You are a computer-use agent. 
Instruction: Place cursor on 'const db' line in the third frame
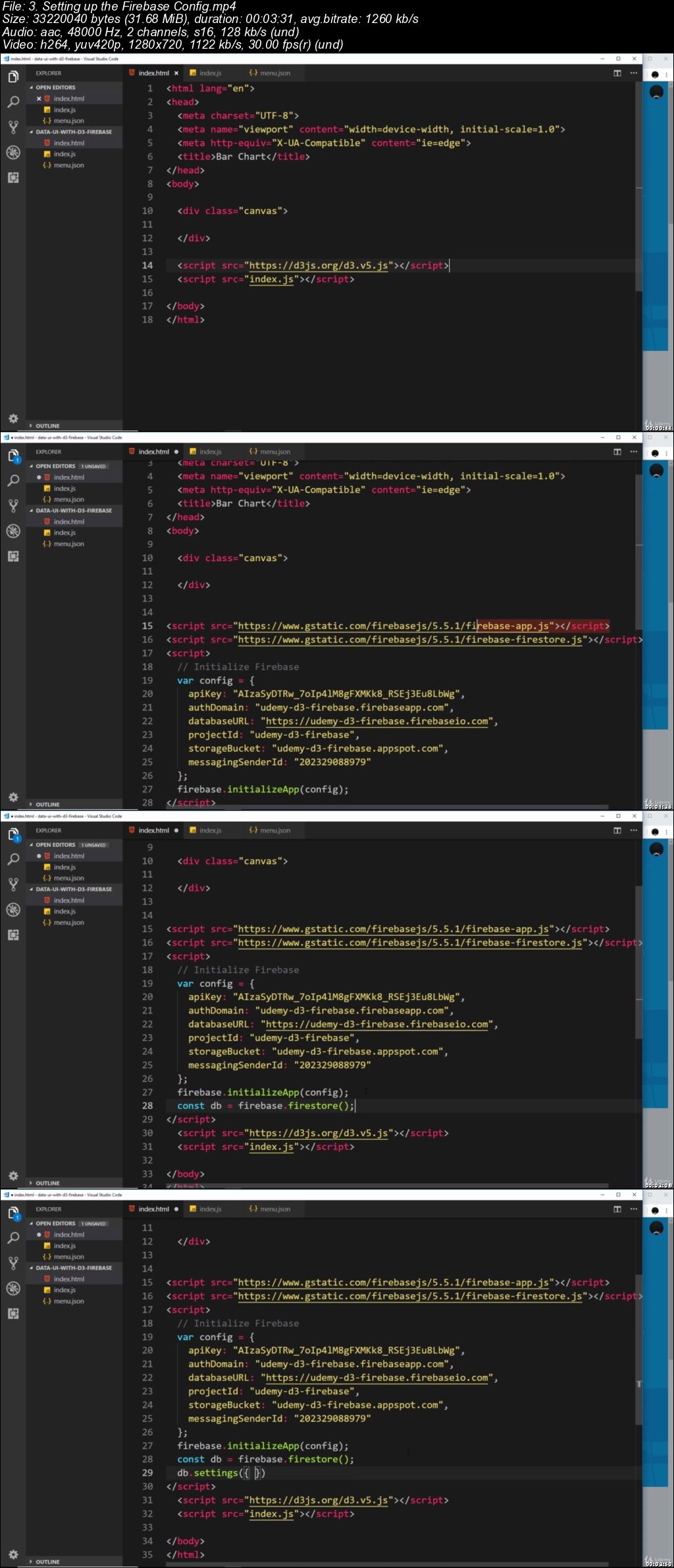(266, 1106)
